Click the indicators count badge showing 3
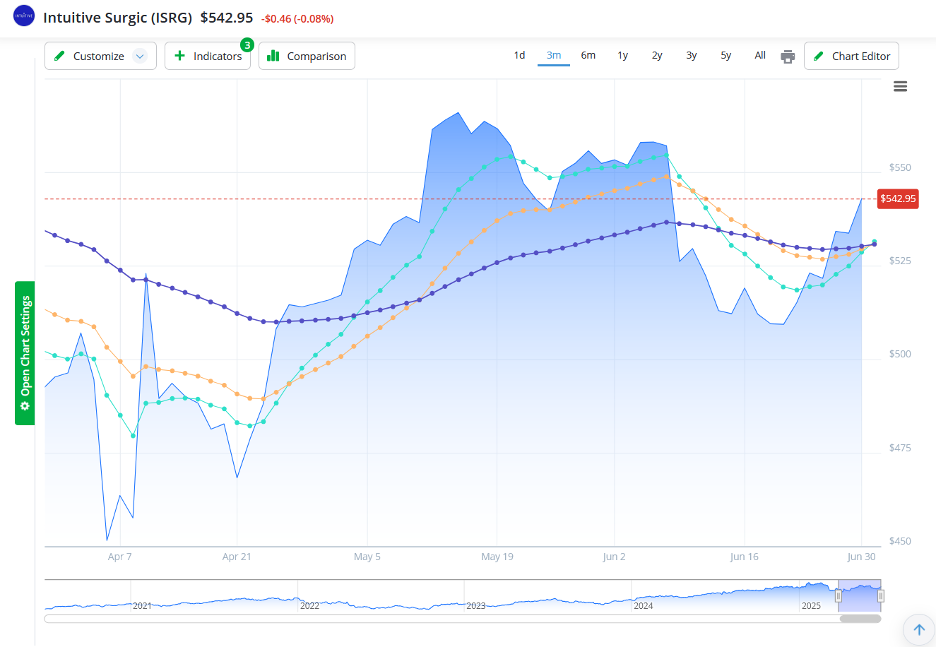This screenshot has height=648, width=936. pos(247,45)
